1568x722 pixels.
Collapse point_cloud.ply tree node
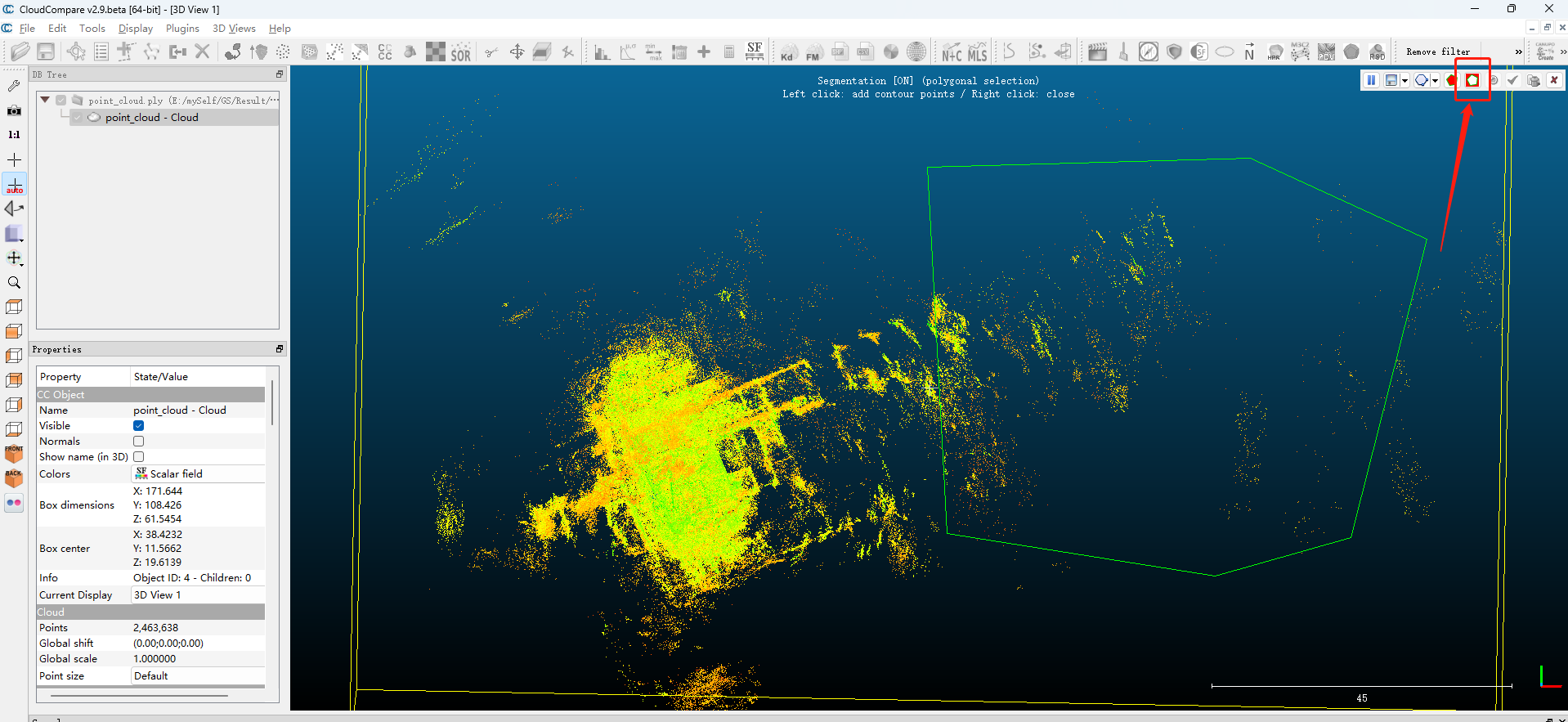coord(45,100)
